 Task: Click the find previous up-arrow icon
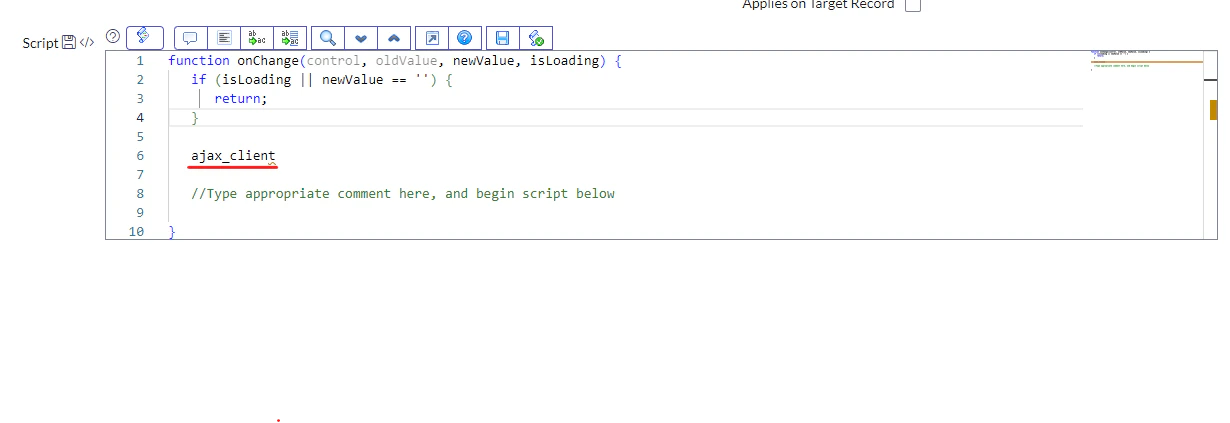click(393, 38)
